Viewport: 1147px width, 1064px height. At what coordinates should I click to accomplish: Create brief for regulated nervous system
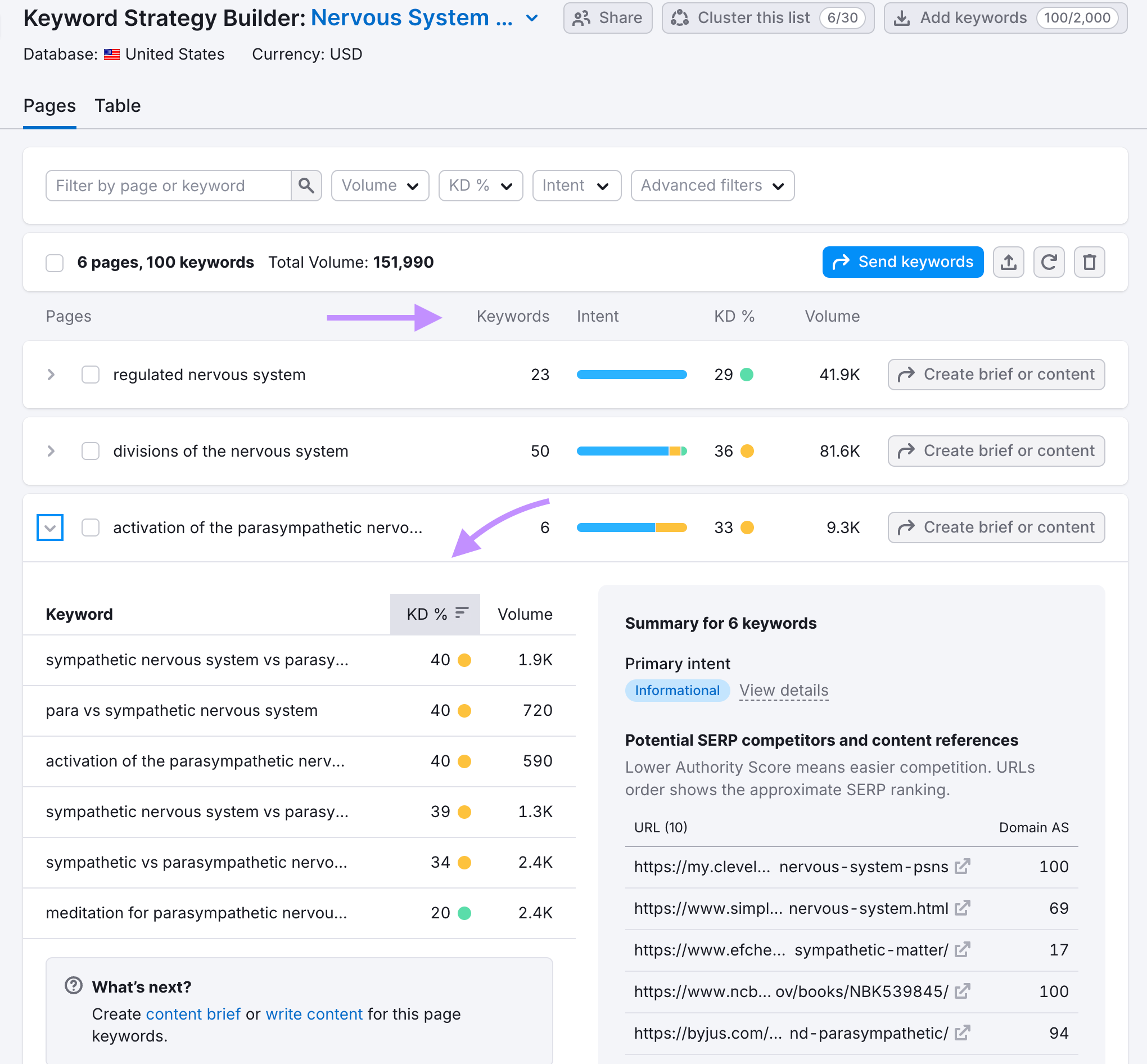(x=996, y=374)
